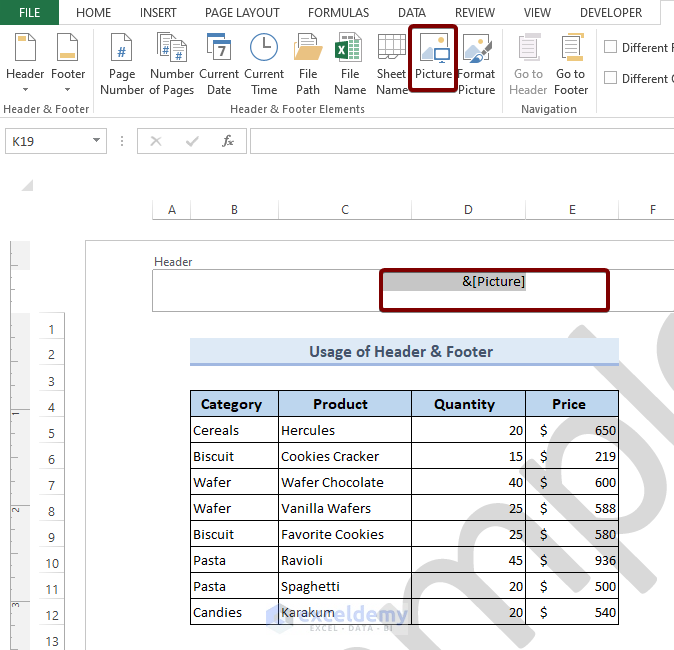Click the Cancel (X) formula bar button

click(x=156, y=141)
